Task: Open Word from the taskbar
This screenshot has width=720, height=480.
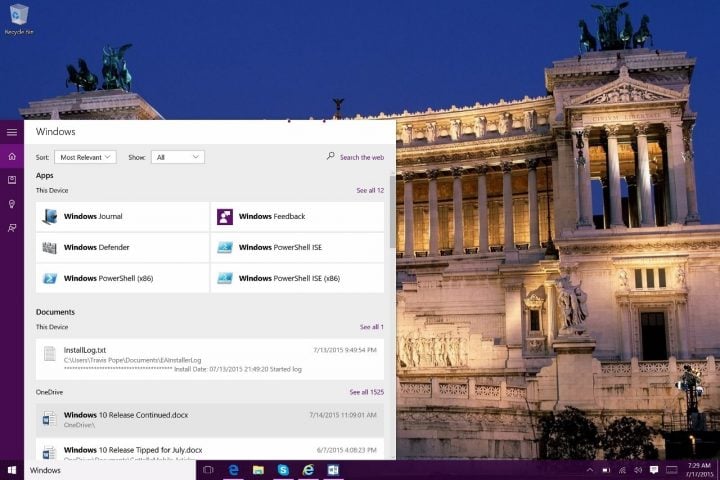Action: point(333,470)
